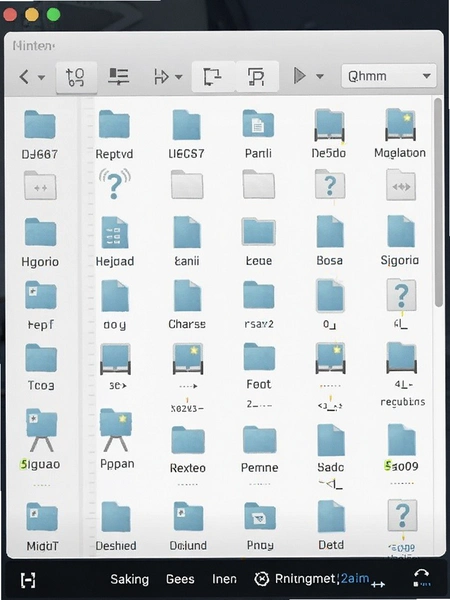Select Saking in the bottom bar
This screenshot has height=600, width=450.
[x=130, y=579]
